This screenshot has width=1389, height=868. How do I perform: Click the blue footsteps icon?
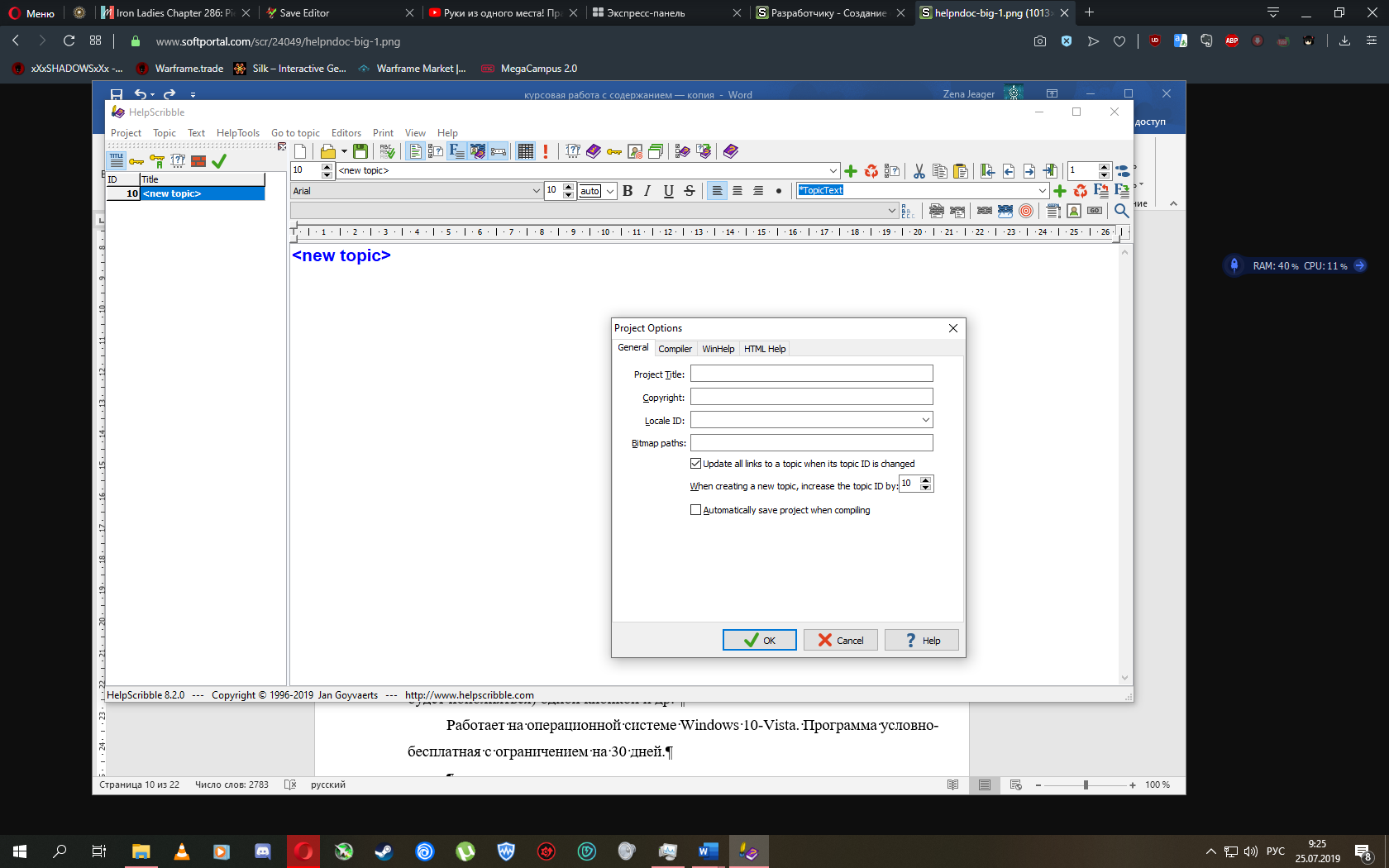(1123, 171)
